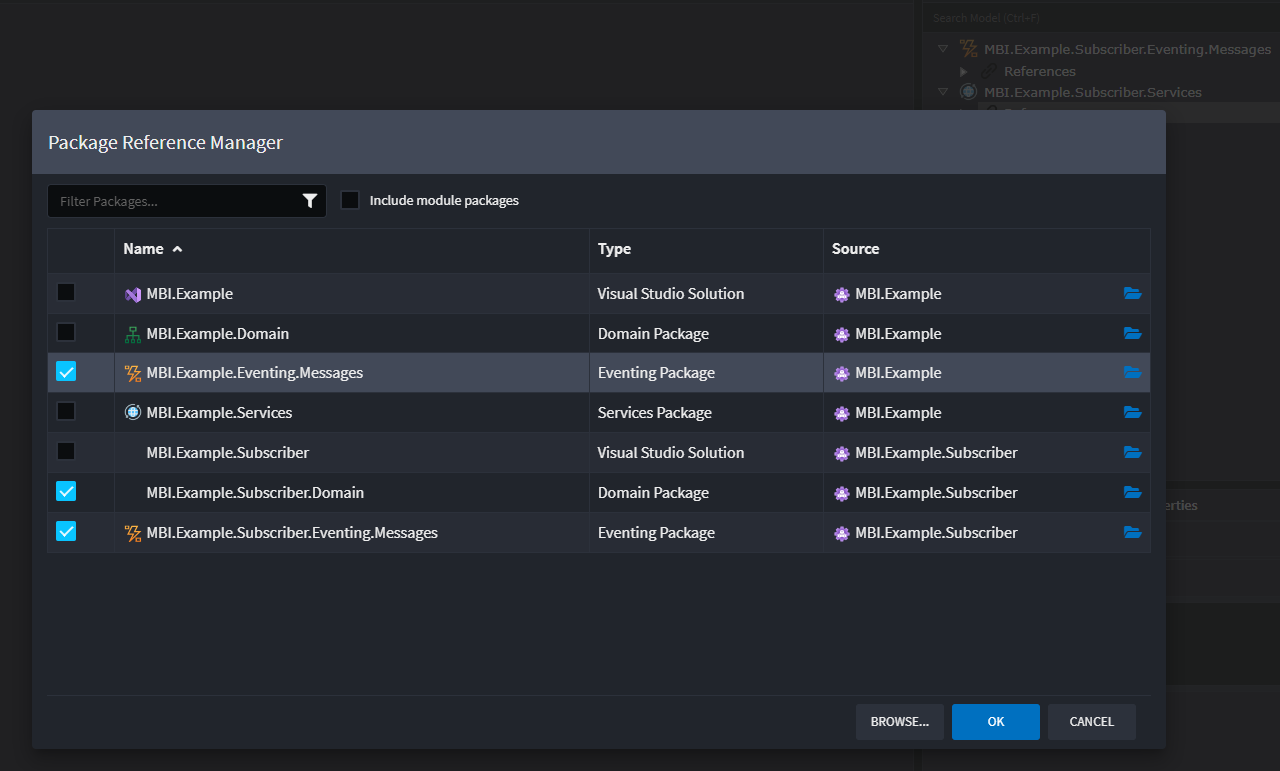The width and height of the screenshot is (1280, 771).
Task: Open folder icon for MBI.Example.Eventing.Messages row
Action: 1132,372
